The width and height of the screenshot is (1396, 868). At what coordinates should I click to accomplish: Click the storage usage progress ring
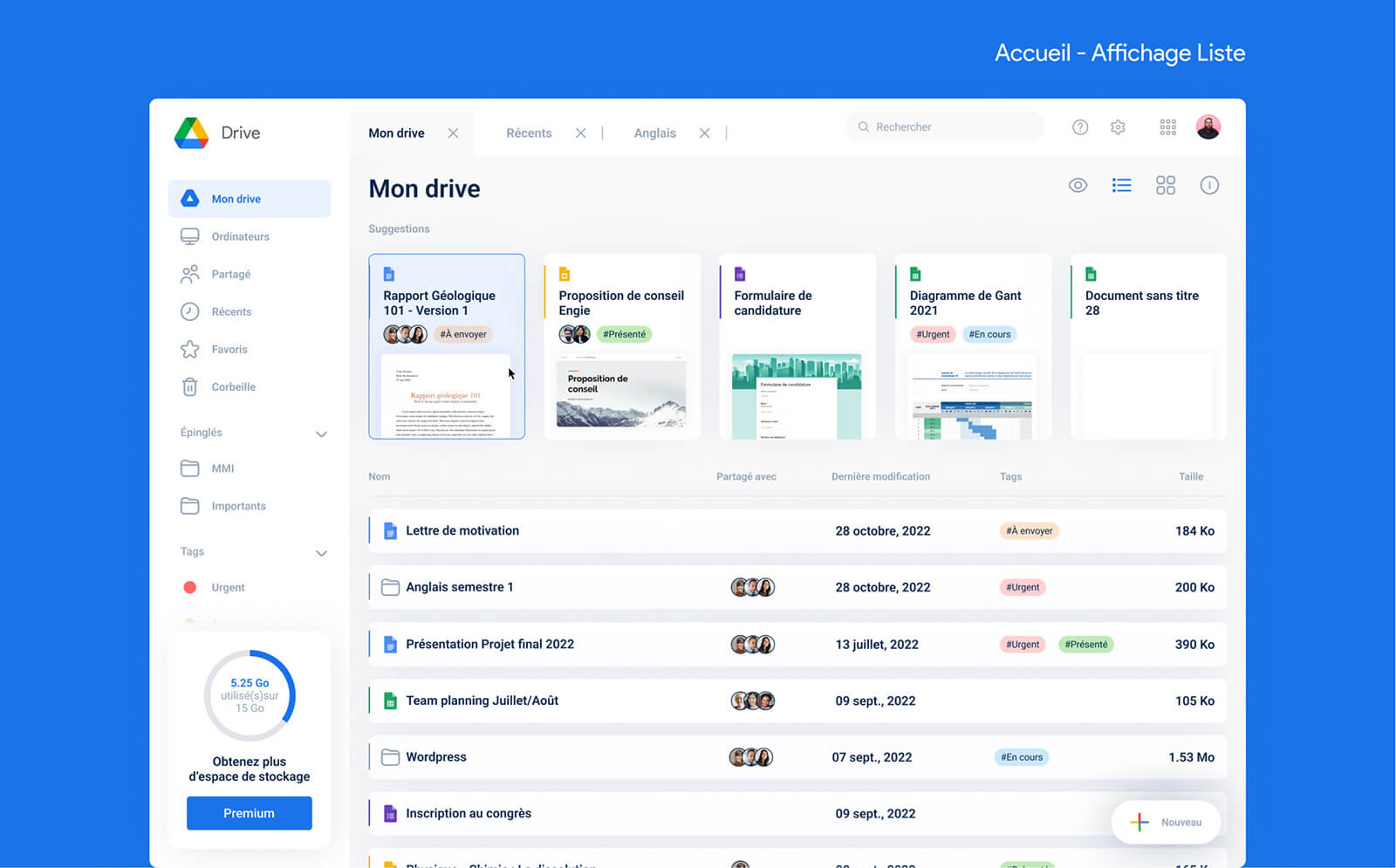pos(250,695)
